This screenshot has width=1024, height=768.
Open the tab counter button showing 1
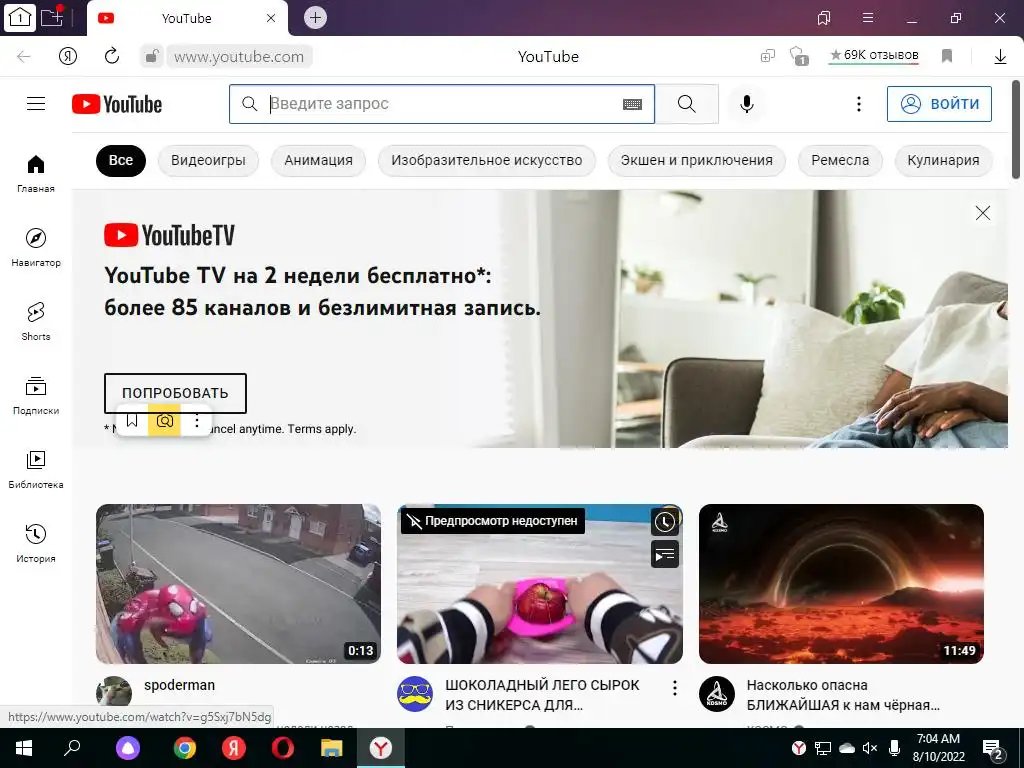click(x=20, y=18)
